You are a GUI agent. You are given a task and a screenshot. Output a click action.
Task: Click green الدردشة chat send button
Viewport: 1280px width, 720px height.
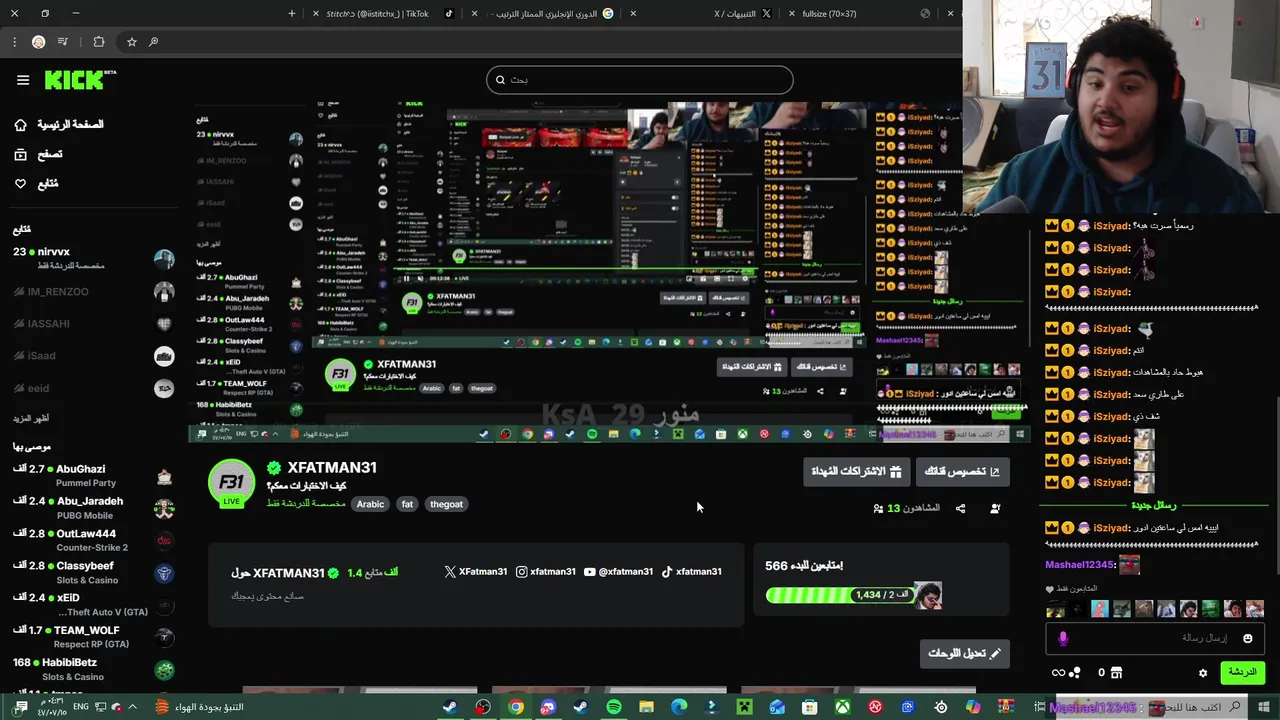coord(1242,672)
